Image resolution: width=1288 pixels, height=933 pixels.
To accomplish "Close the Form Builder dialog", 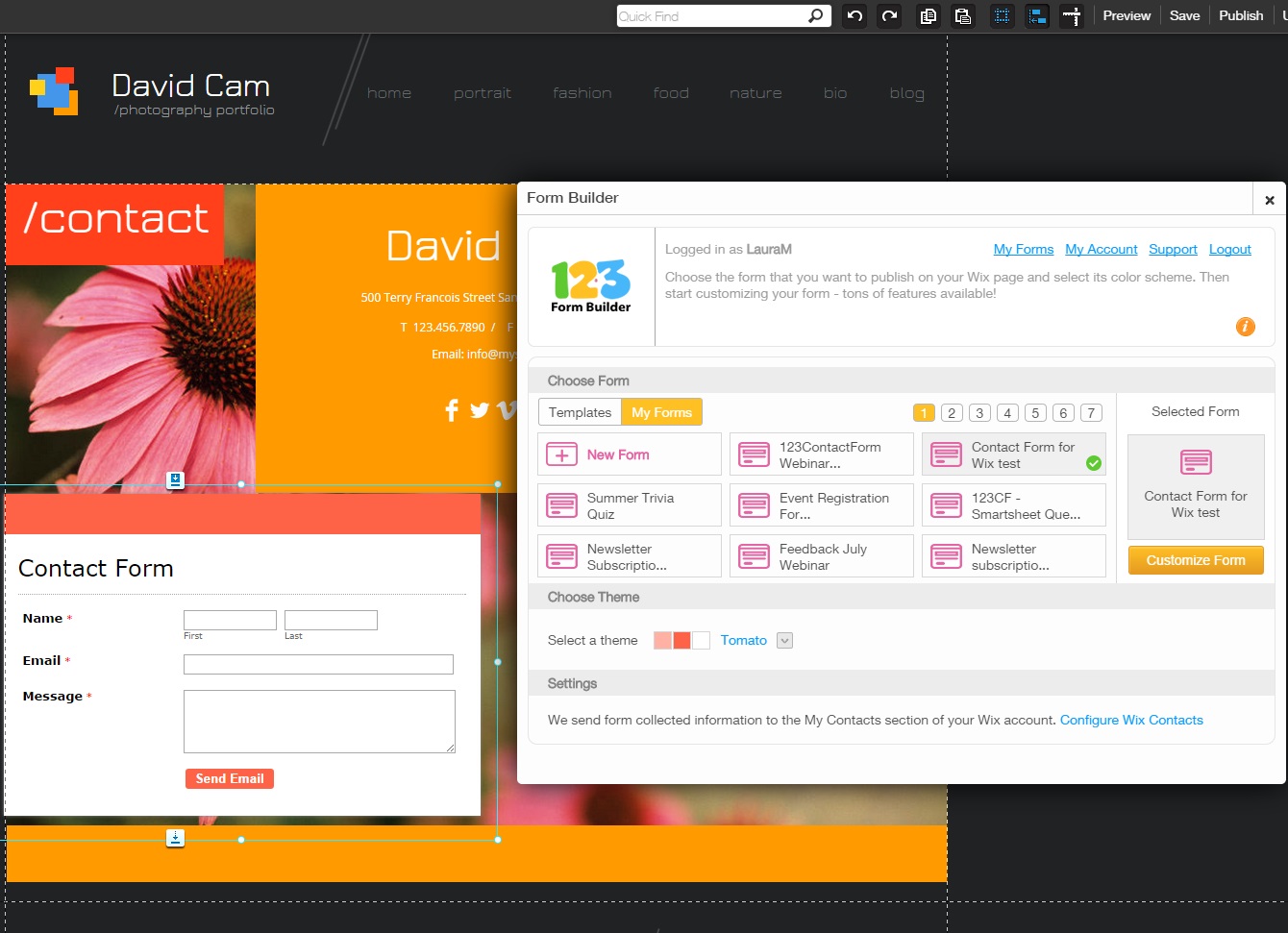I will point(1270,200).
